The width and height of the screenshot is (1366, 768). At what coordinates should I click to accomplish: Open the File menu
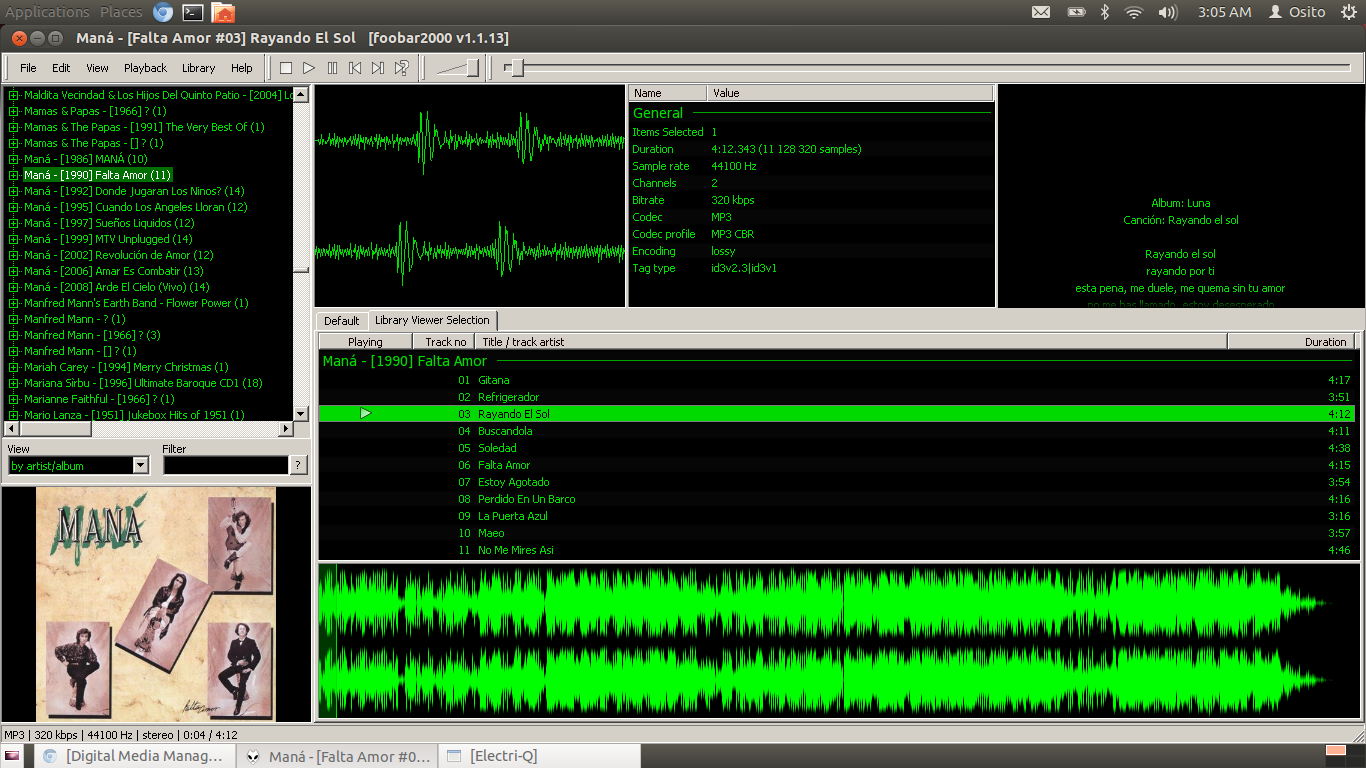28,68
